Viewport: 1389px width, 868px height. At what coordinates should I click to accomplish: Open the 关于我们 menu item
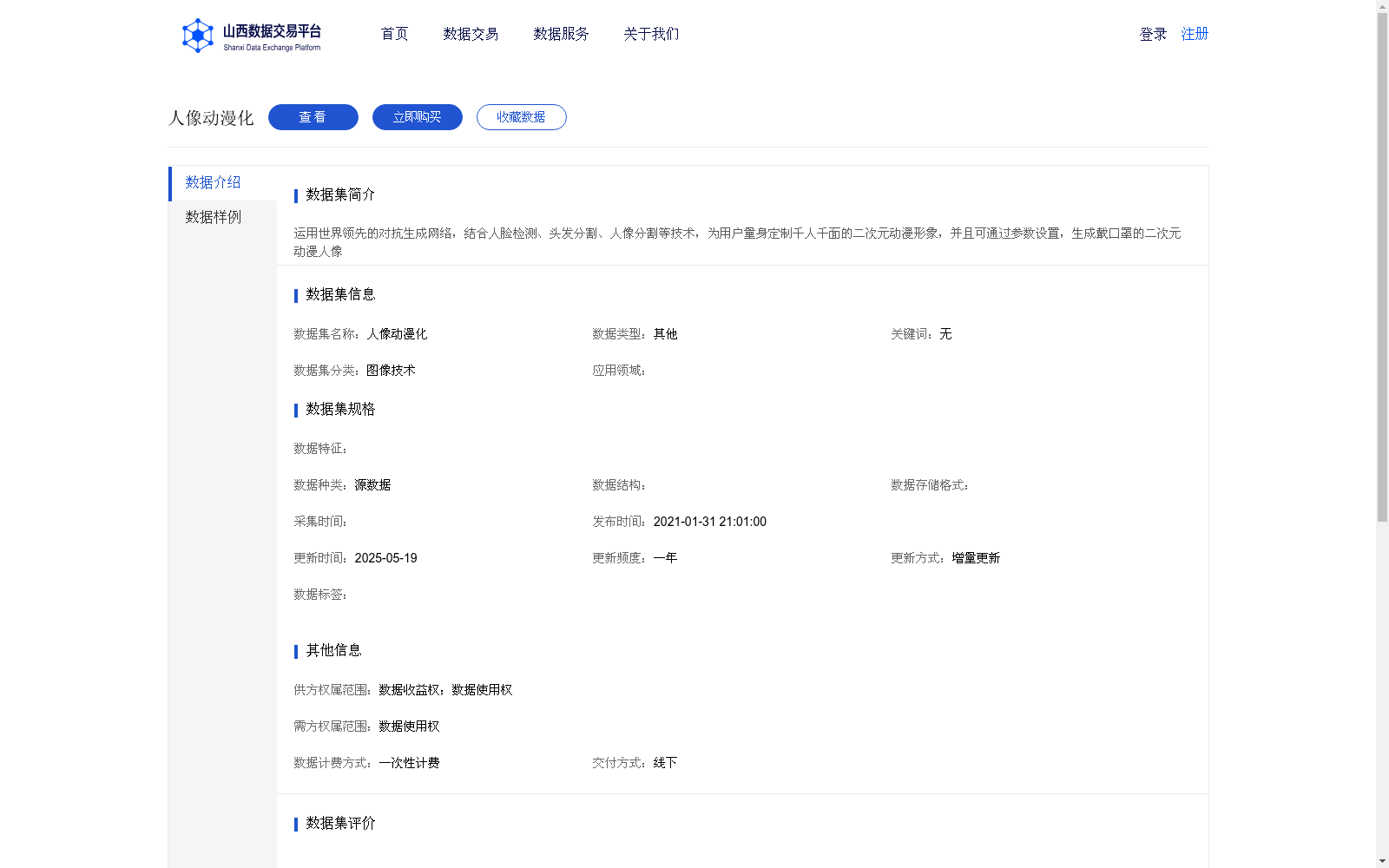click(651, 34)
